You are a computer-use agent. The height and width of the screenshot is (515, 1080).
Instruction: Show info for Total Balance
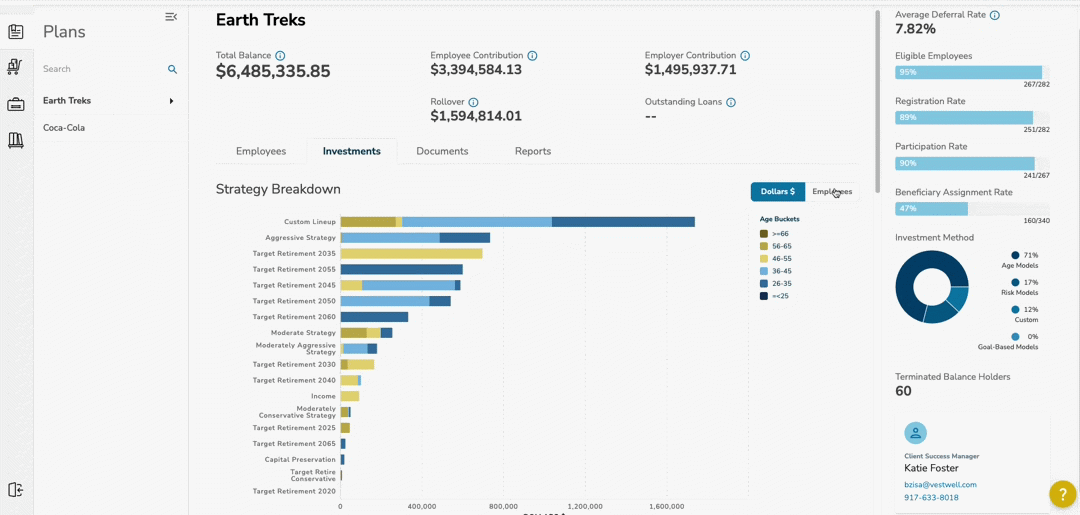tap(280, 56)
